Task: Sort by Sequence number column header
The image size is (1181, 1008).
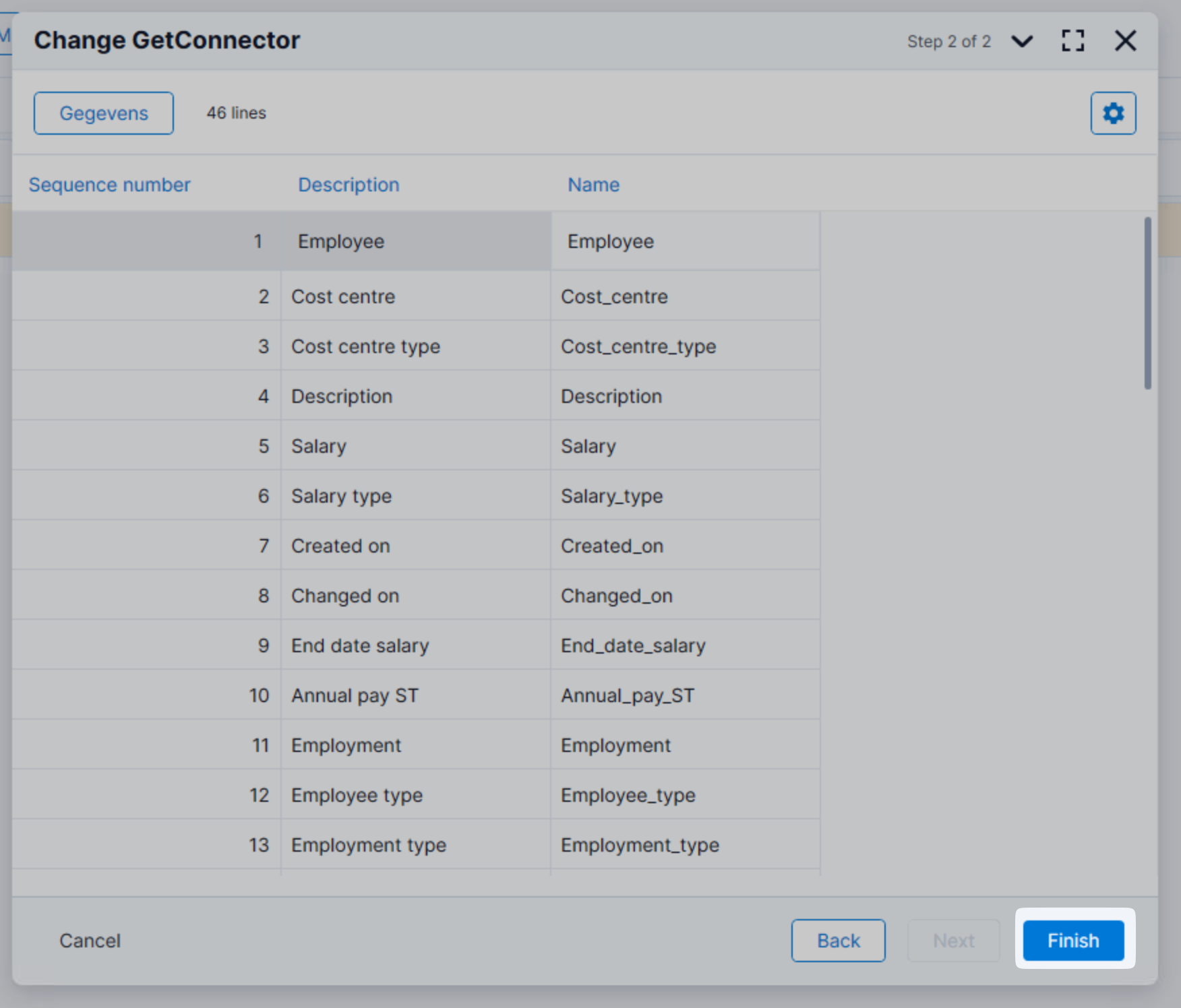Action: 109,185
